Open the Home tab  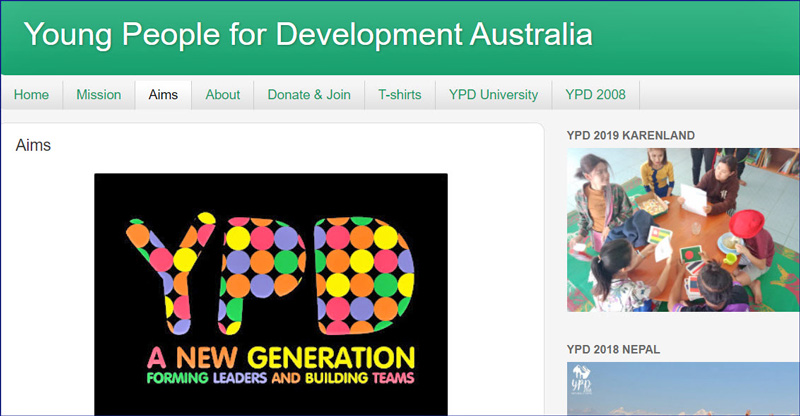(x=32, y=95)
